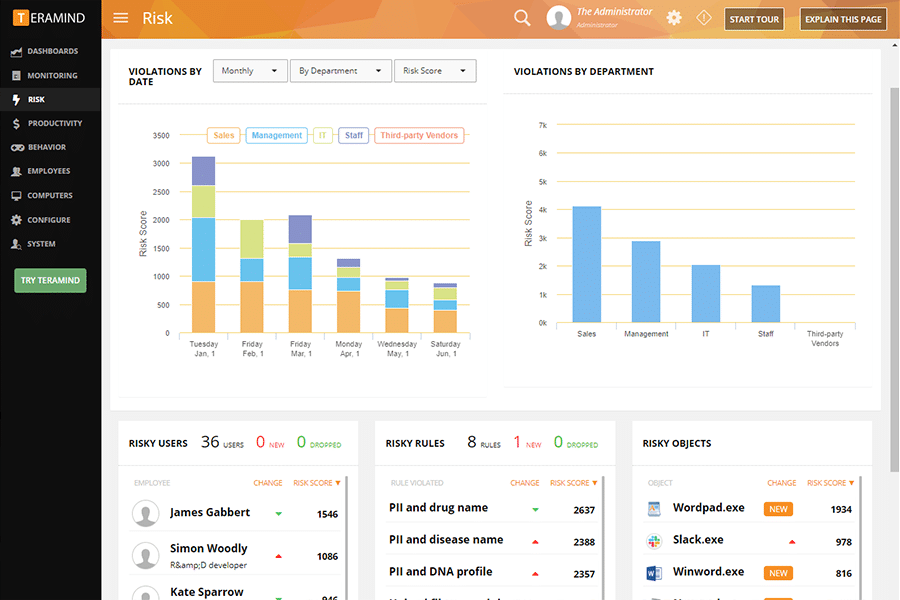Go to Productivity in the sidebar
The height and width of the screenshot is (600, 900).
click(55, 123)
